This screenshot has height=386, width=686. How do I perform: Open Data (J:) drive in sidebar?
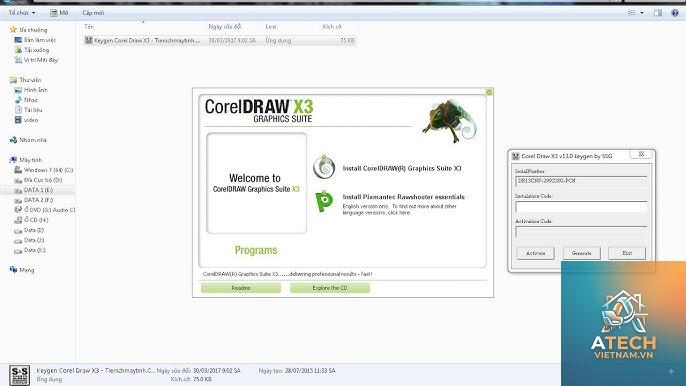click(29, 240)
